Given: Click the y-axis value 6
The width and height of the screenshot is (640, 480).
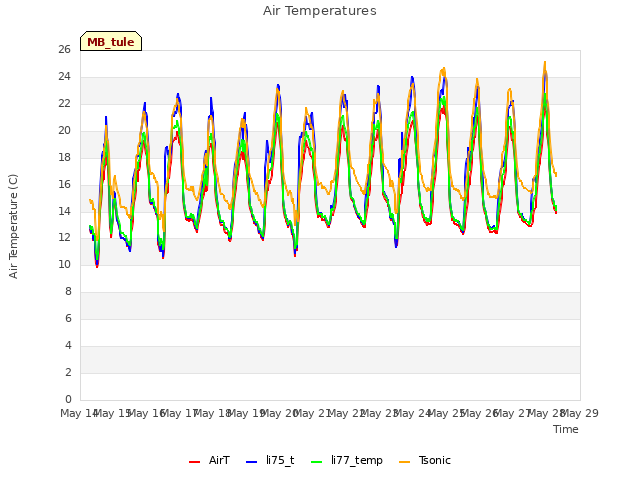Looking at the screenshot, I should (x=68, y=318).
